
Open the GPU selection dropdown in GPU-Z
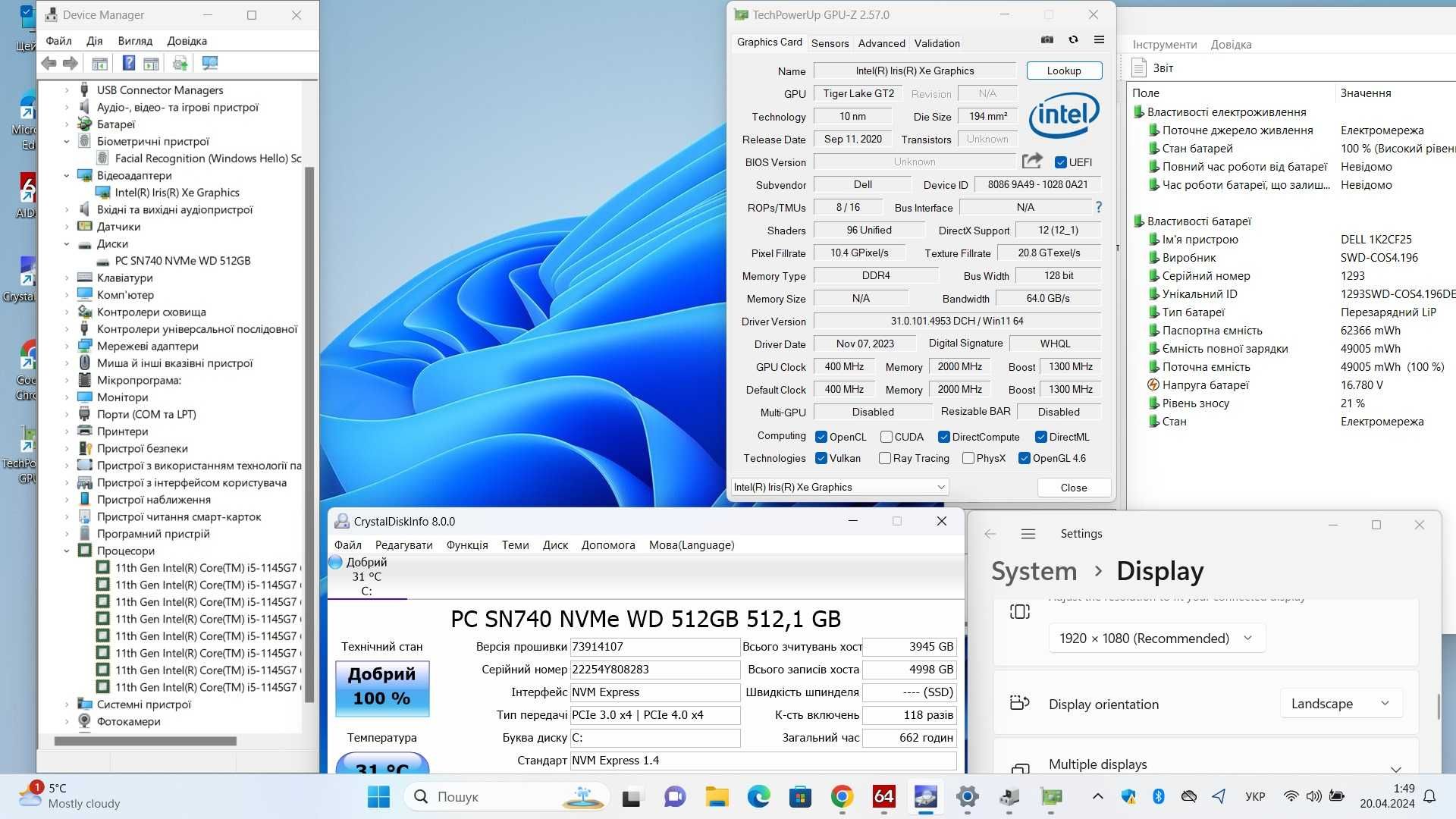pos(839,487)
